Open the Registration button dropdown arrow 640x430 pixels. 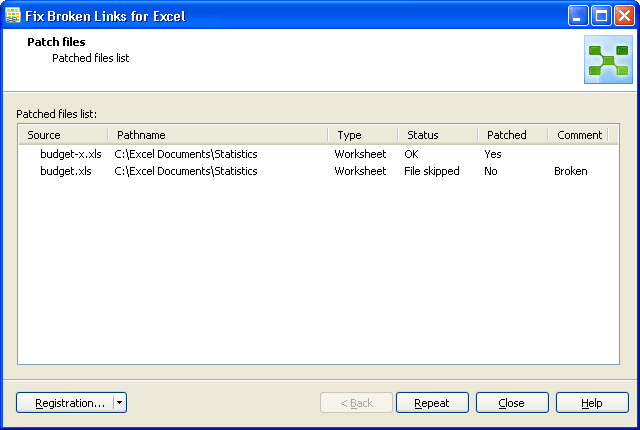click(x=120, y=403)
